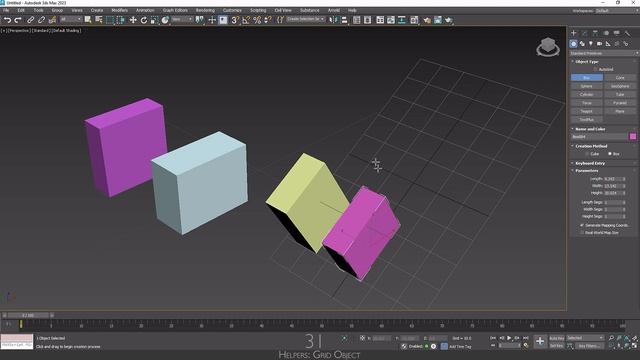Image resolution: width=640 pixels, height=360 pixels.
Task: Collapse the Parameters rollout
Action: (x=586, y=171)
